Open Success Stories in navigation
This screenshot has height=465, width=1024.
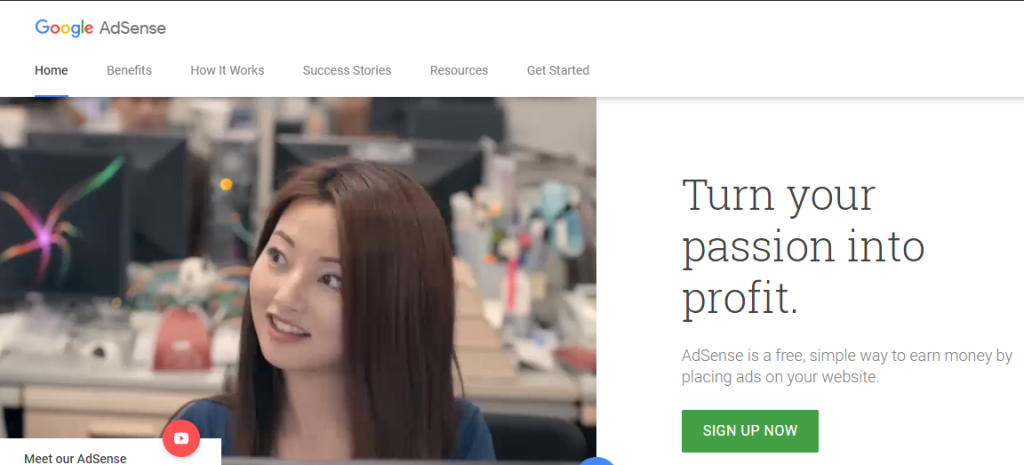347,71
